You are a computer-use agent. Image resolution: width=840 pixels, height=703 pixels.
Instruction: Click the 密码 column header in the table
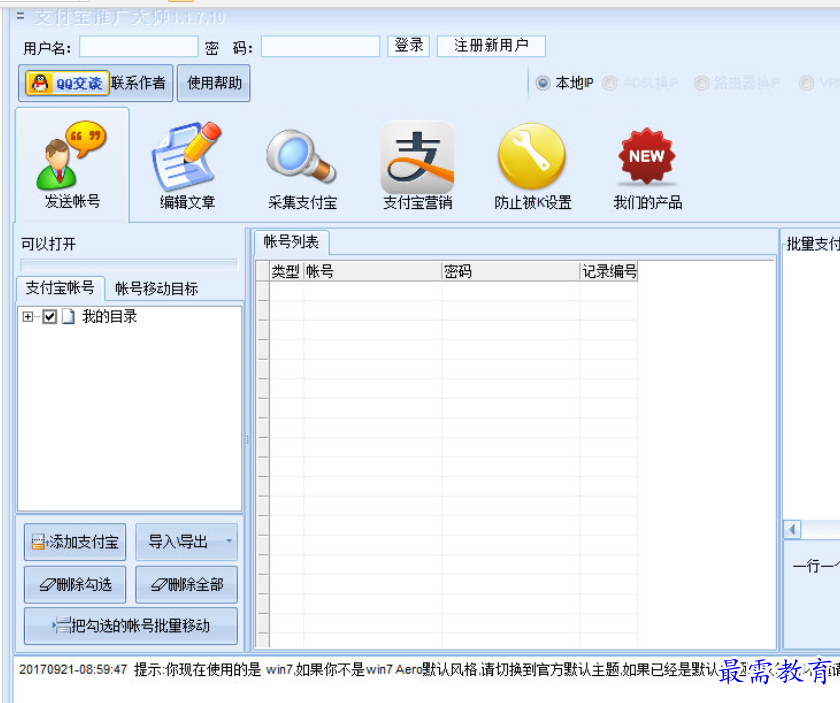(x=511, y=271)
